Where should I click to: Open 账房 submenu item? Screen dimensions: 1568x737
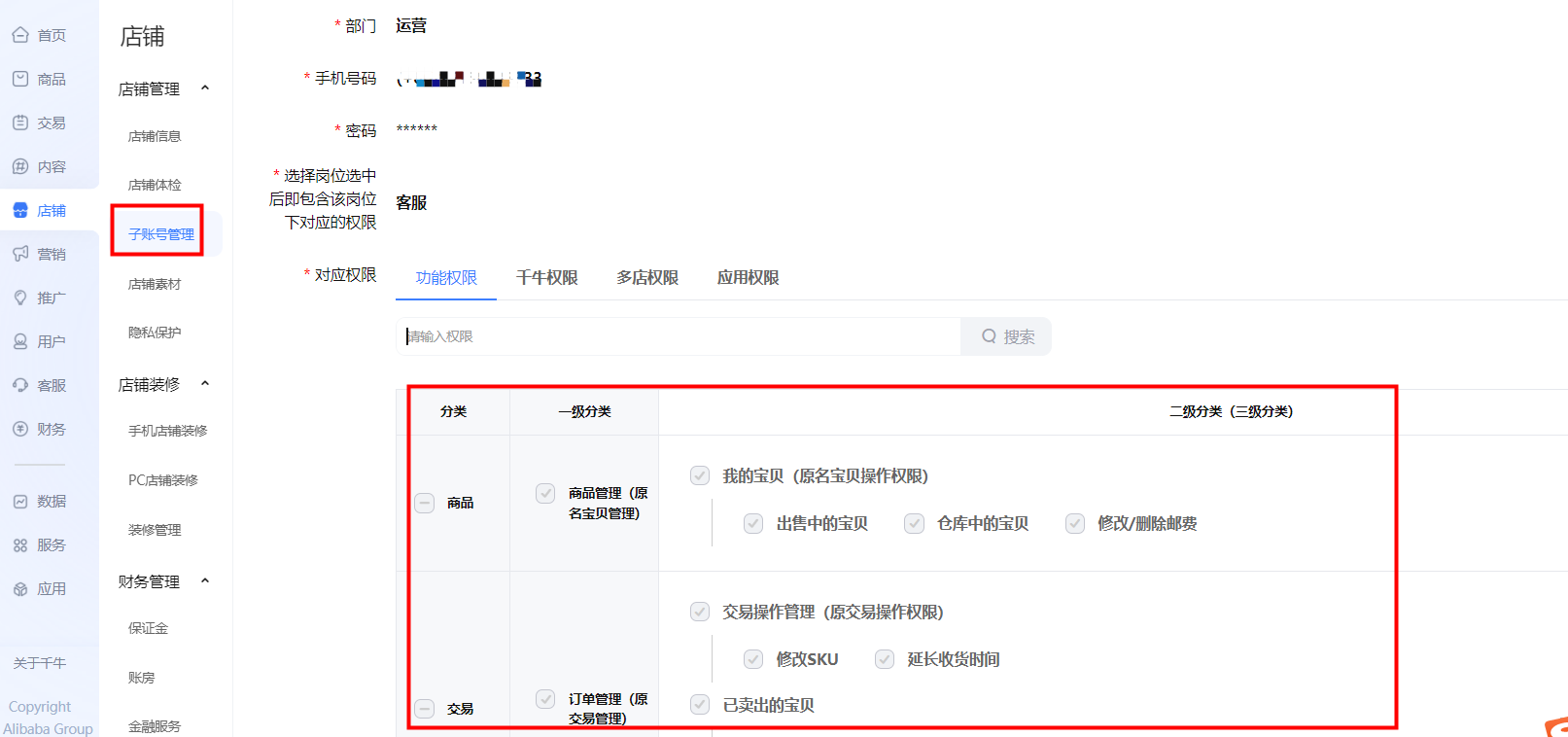(141, 678)
